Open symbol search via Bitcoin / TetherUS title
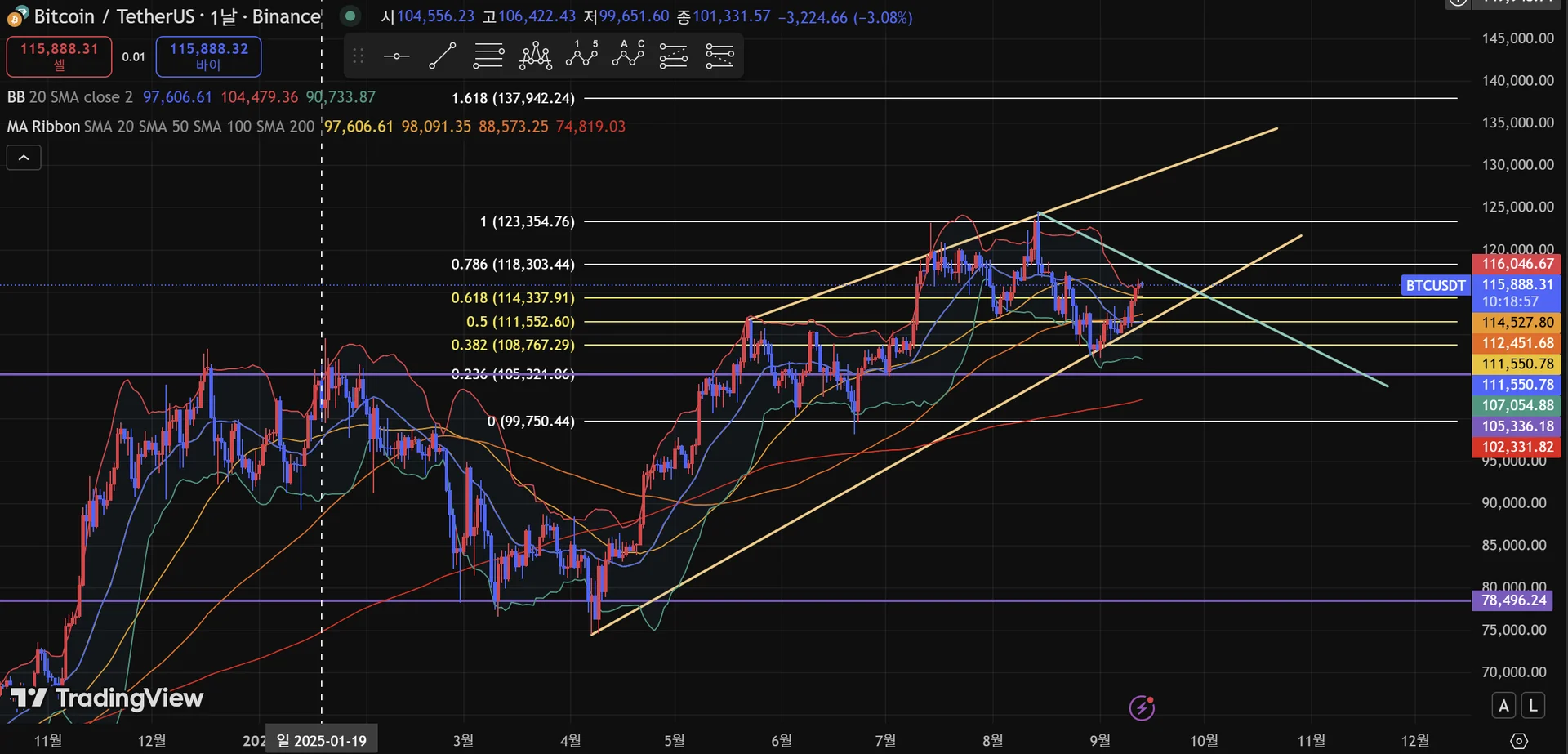The image size is (1568, 754). tap(177, 16)
